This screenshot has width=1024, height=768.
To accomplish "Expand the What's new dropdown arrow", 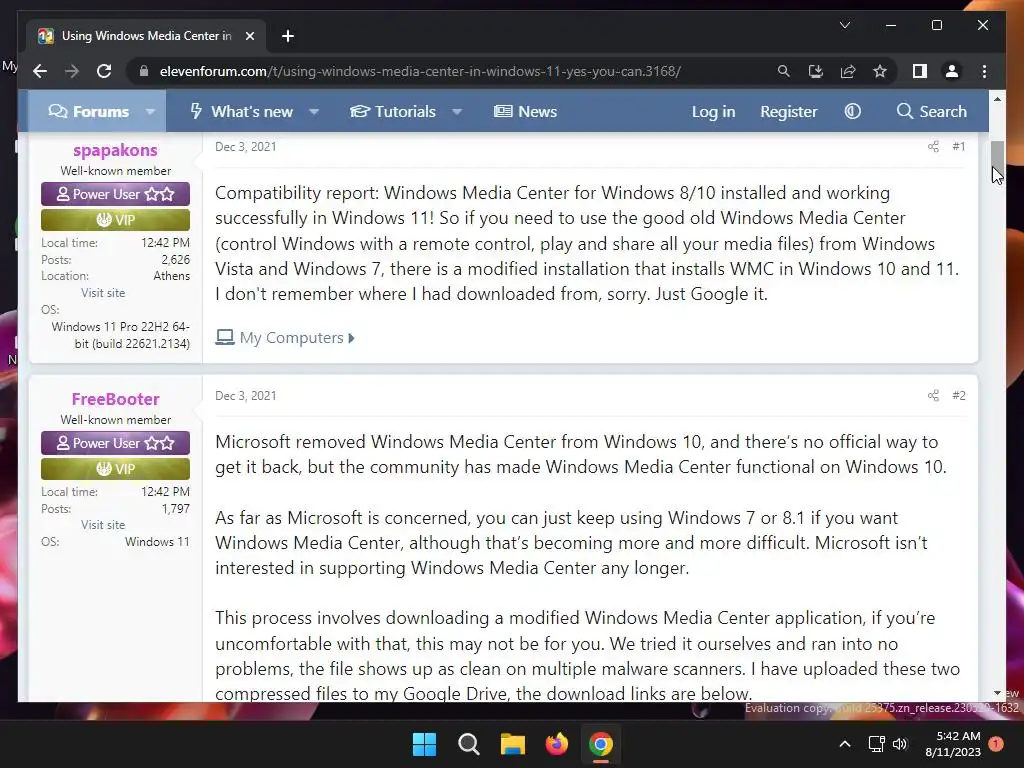I will tap(314, 112).
